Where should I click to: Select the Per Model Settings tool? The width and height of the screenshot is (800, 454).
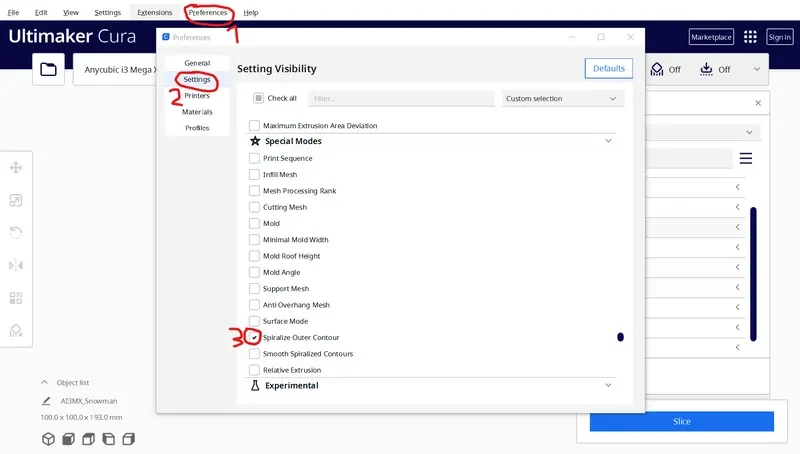point(16,298)
